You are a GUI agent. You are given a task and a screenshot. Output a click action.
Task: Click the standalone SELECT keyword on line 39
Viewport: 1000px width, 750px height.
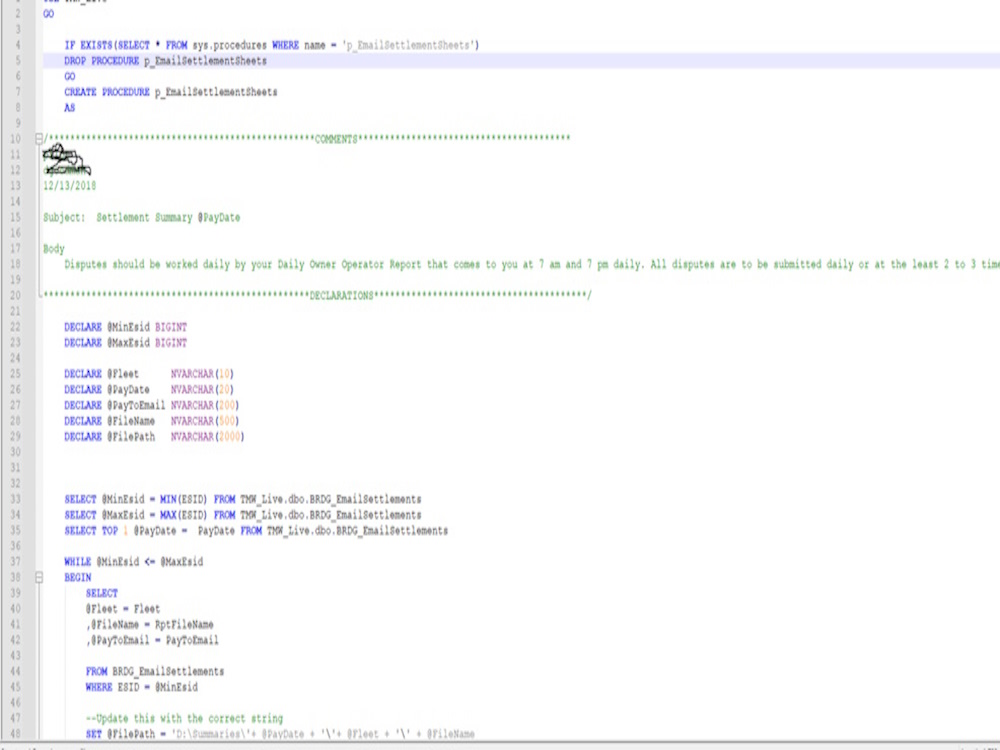pyautogui.click(x=102, y=593)
